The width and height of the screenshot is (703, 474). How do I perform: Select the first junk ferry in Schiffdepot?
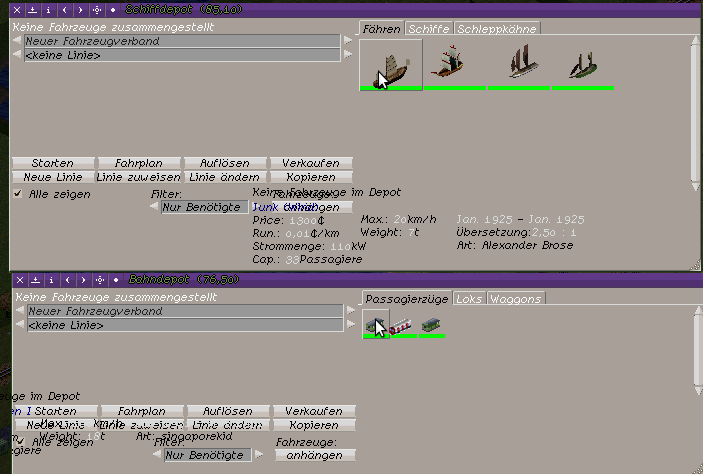point(390,64)
